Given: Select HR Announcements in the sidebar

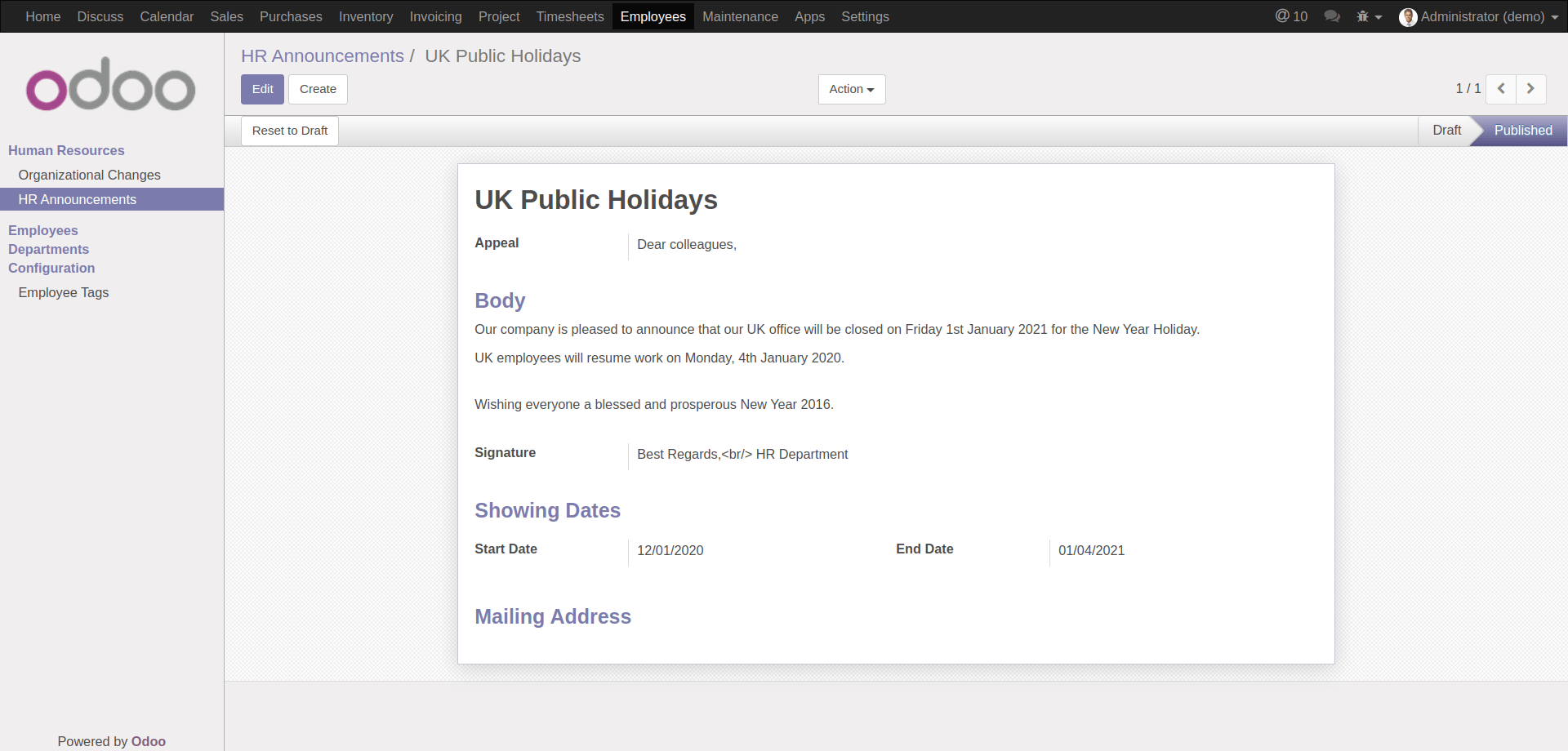Looking at the screenshot, I should point(78,199).
